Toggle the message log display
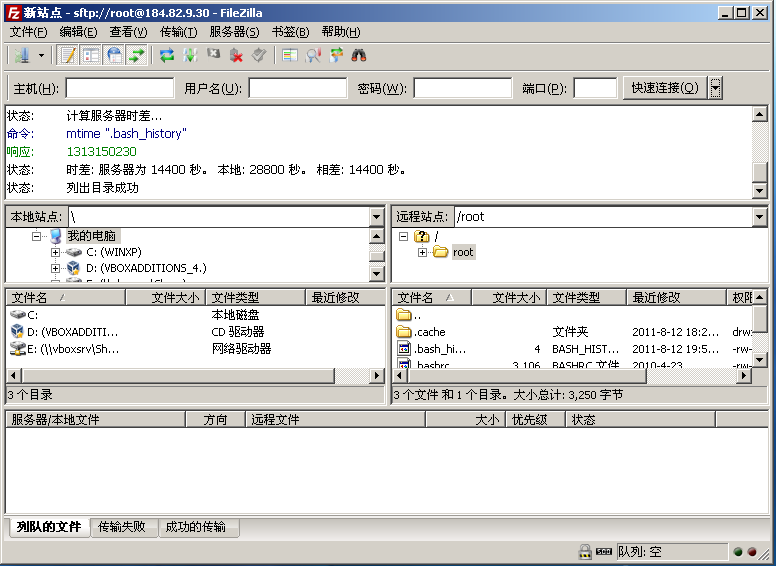 [68, 55]
